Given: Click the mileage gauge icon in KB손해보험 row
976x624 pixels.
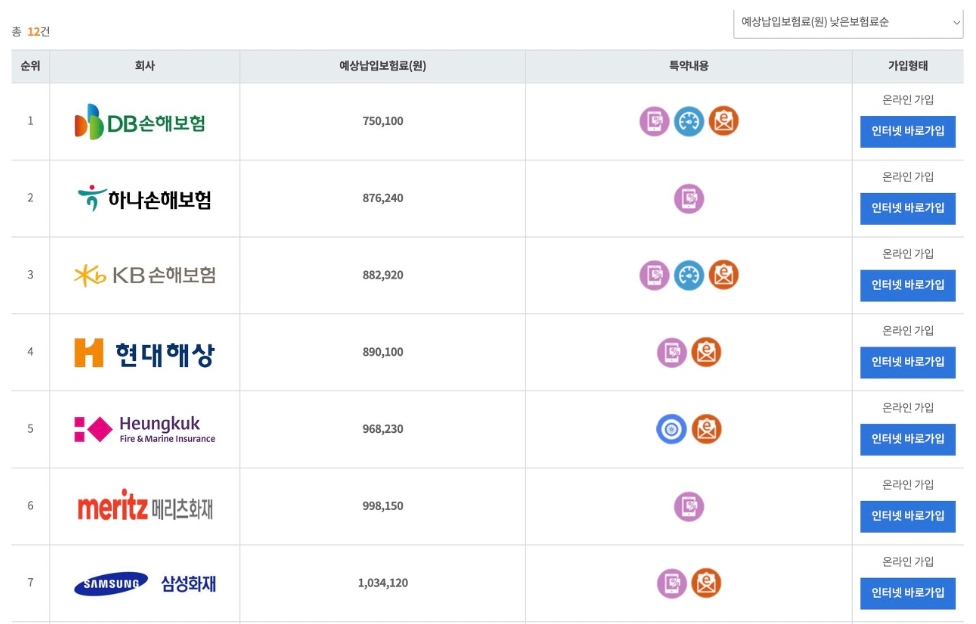Looking at the screenshot, I should (690, 275).
